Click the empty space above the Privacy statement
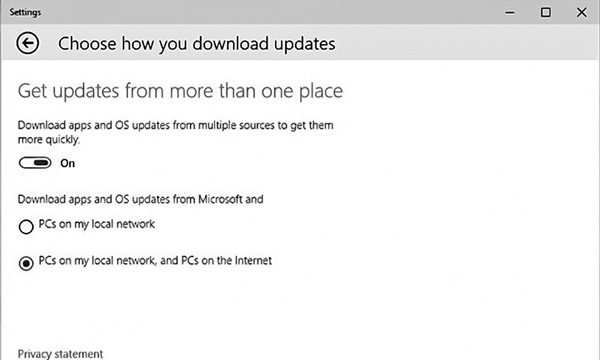The image size is (600, 360). 153,310
